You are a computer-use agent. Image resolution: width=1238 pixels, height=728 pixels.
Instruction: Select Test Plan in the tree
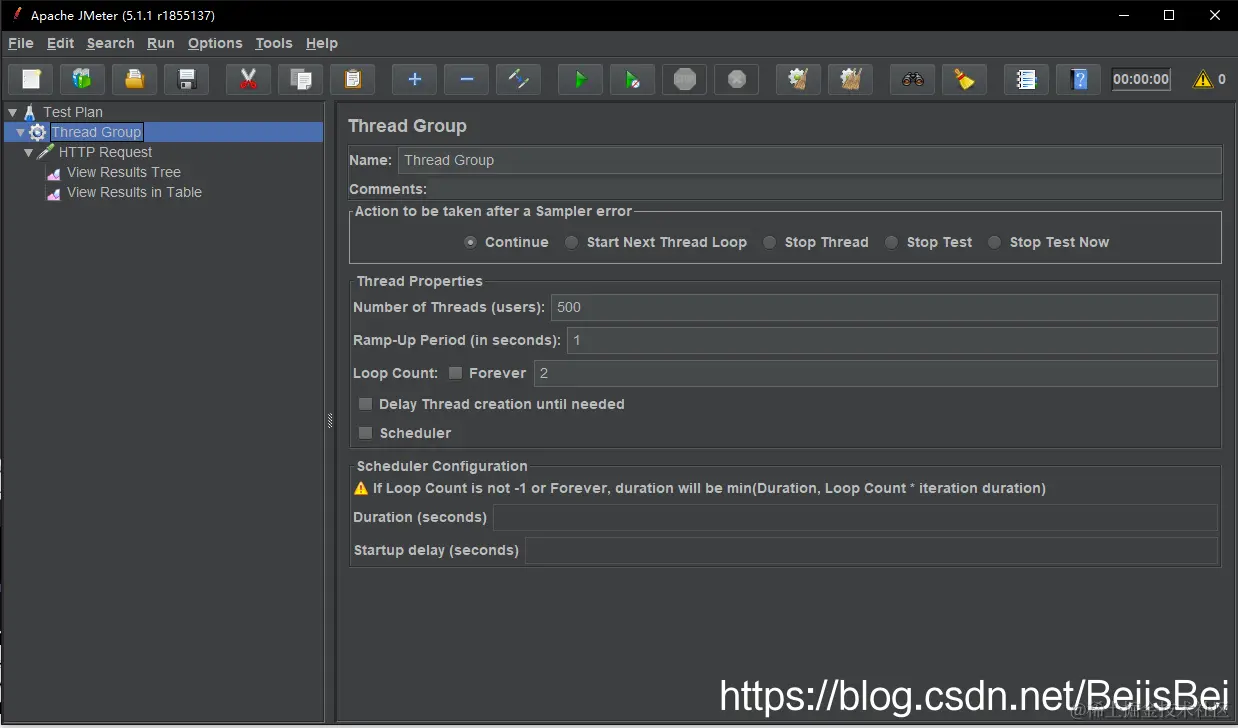[x=73, y=112]
